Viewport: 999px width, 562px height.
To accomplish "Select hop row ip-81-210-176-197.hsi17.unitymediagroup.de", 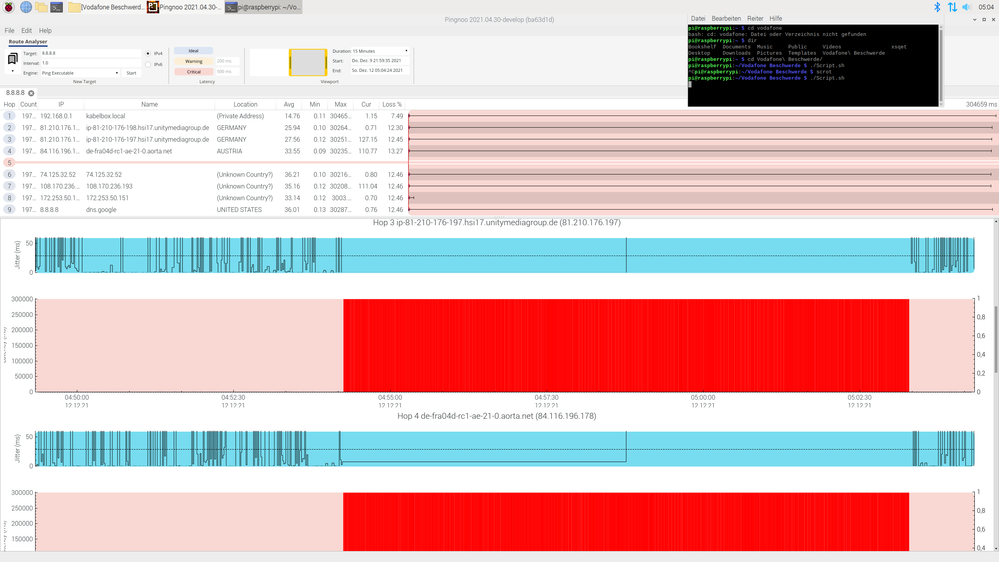I will (204, 140).
